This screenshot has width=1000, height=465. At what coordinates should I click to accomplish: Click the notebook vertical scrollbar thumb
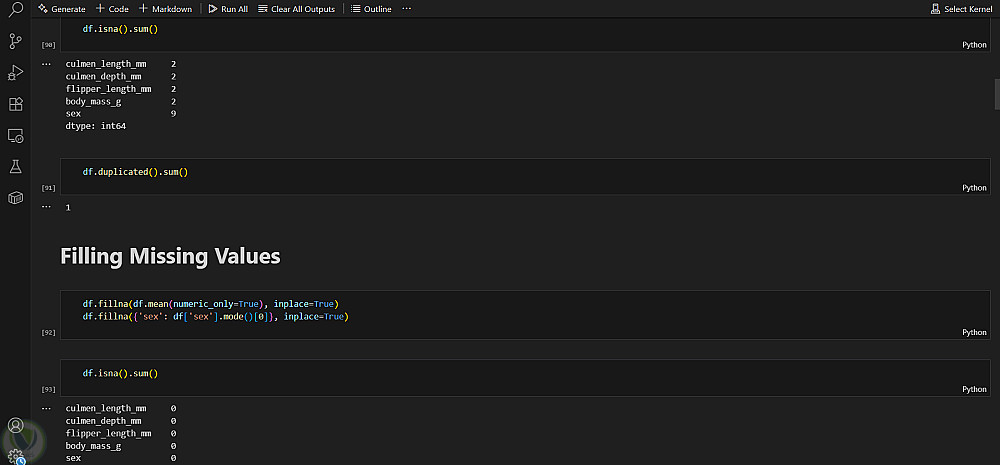pos(996,93)
